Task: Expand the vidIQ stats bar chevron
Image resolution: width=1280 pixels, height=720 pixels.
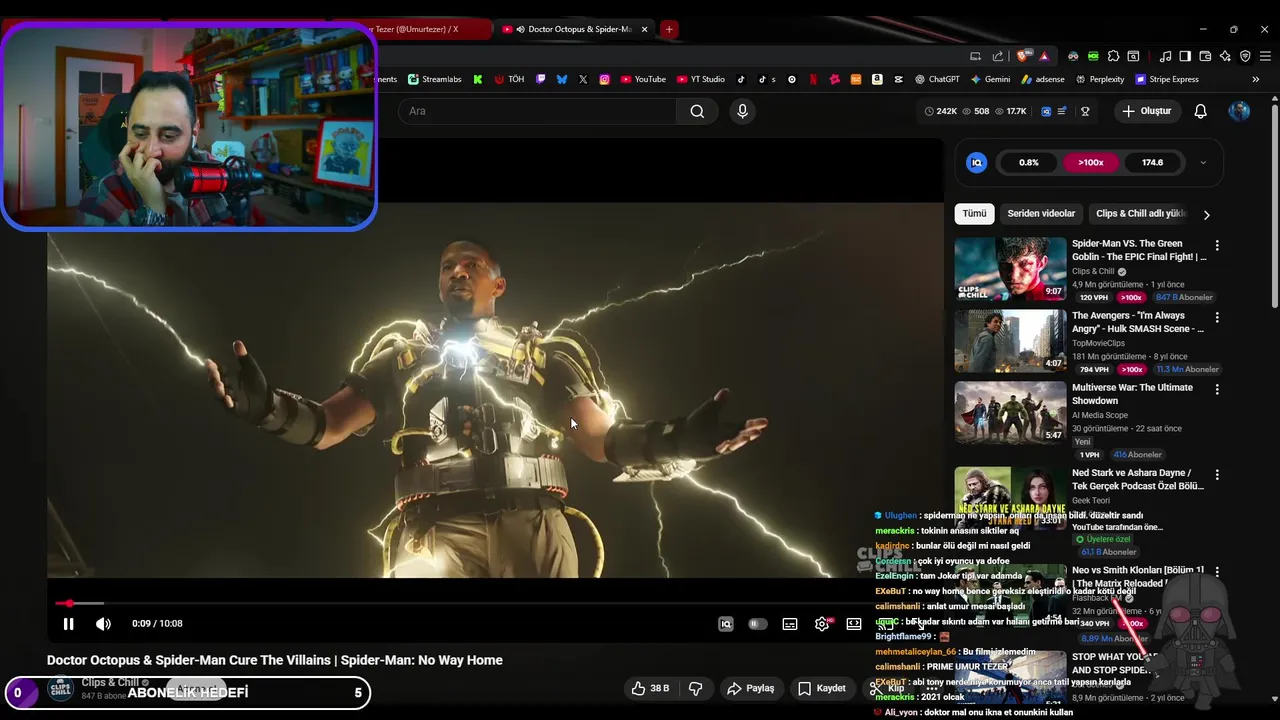Action: click(x=1203, y=163)
